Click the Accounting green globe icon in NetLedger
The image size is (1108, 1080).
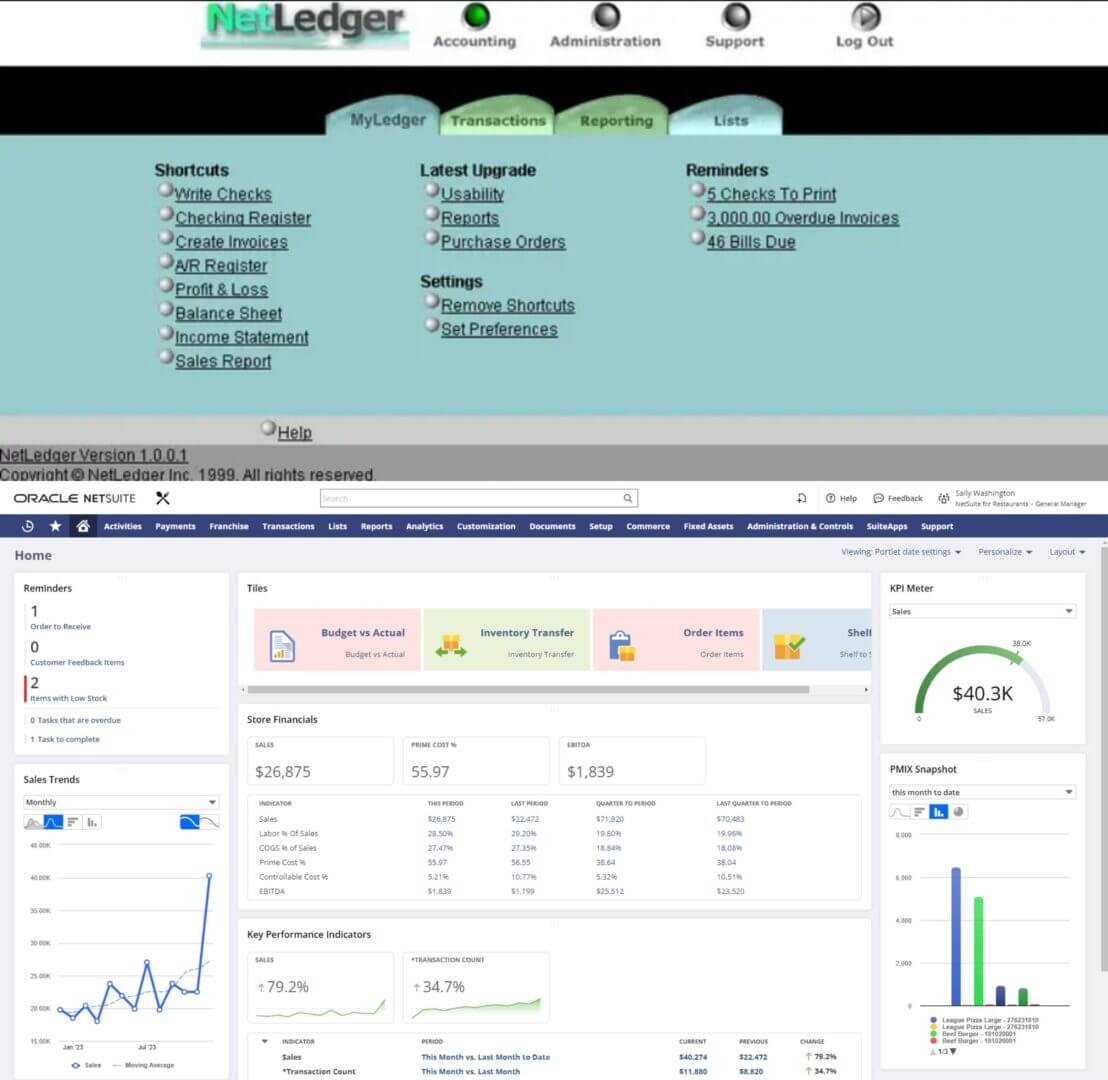pos(476,16)
